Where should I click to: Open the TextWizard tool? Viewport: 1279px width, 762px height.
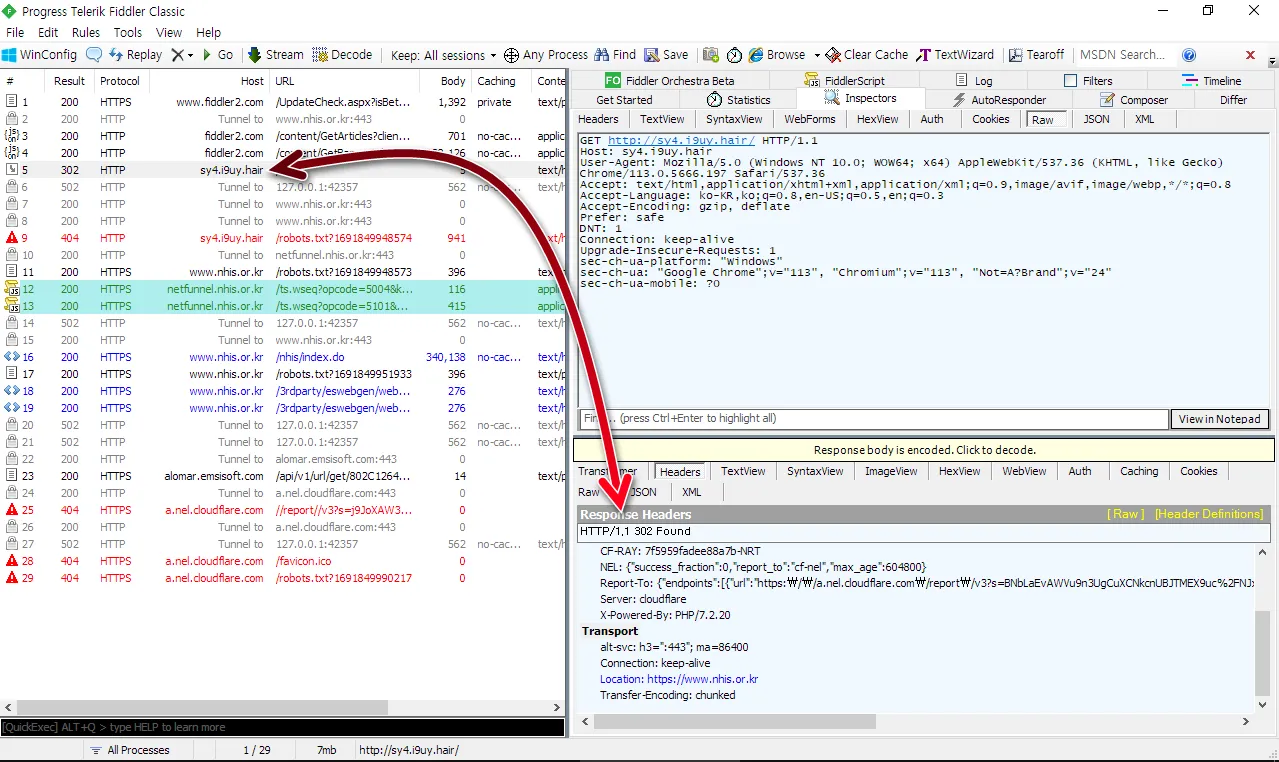[955, 55]
